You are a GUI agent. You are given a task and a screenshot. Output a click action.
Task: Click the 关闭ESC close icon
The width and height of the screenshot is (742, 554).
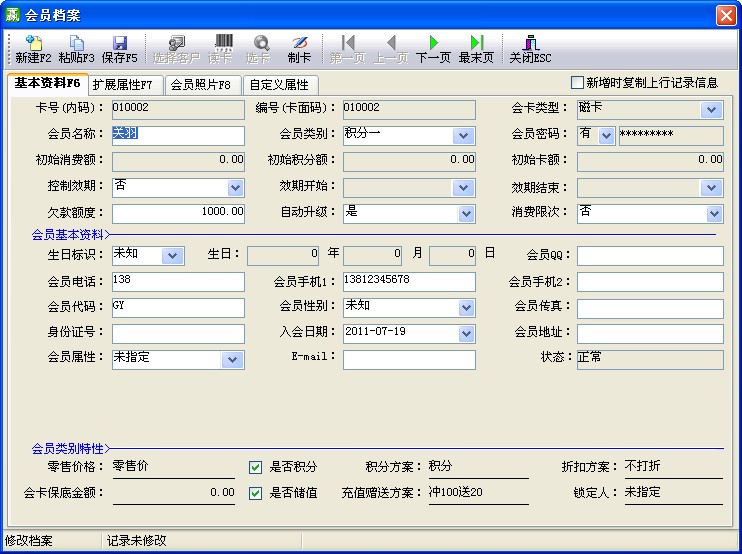[x=530, y=43]
